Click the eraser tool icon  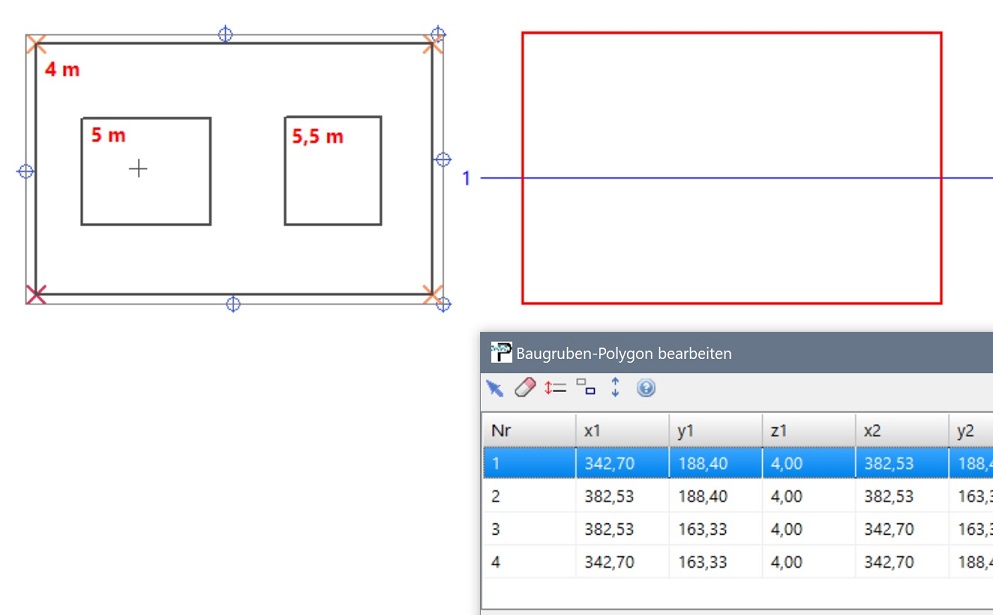(525, 388)
